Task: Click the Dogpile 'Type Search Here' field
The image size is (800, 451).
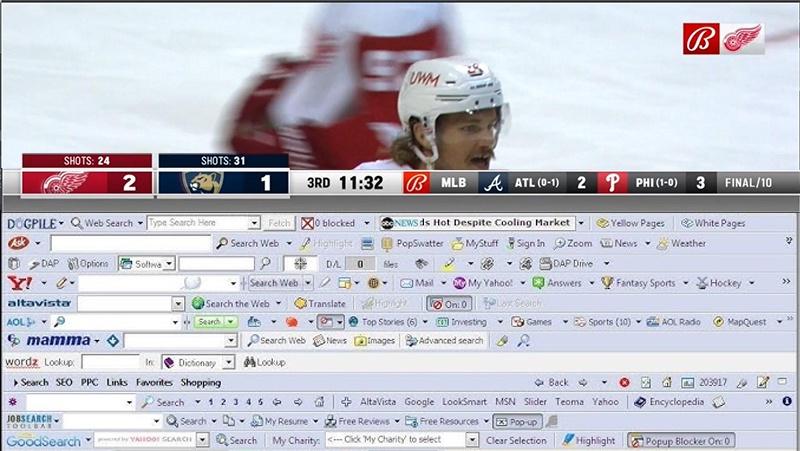Action: pos(198,223)
